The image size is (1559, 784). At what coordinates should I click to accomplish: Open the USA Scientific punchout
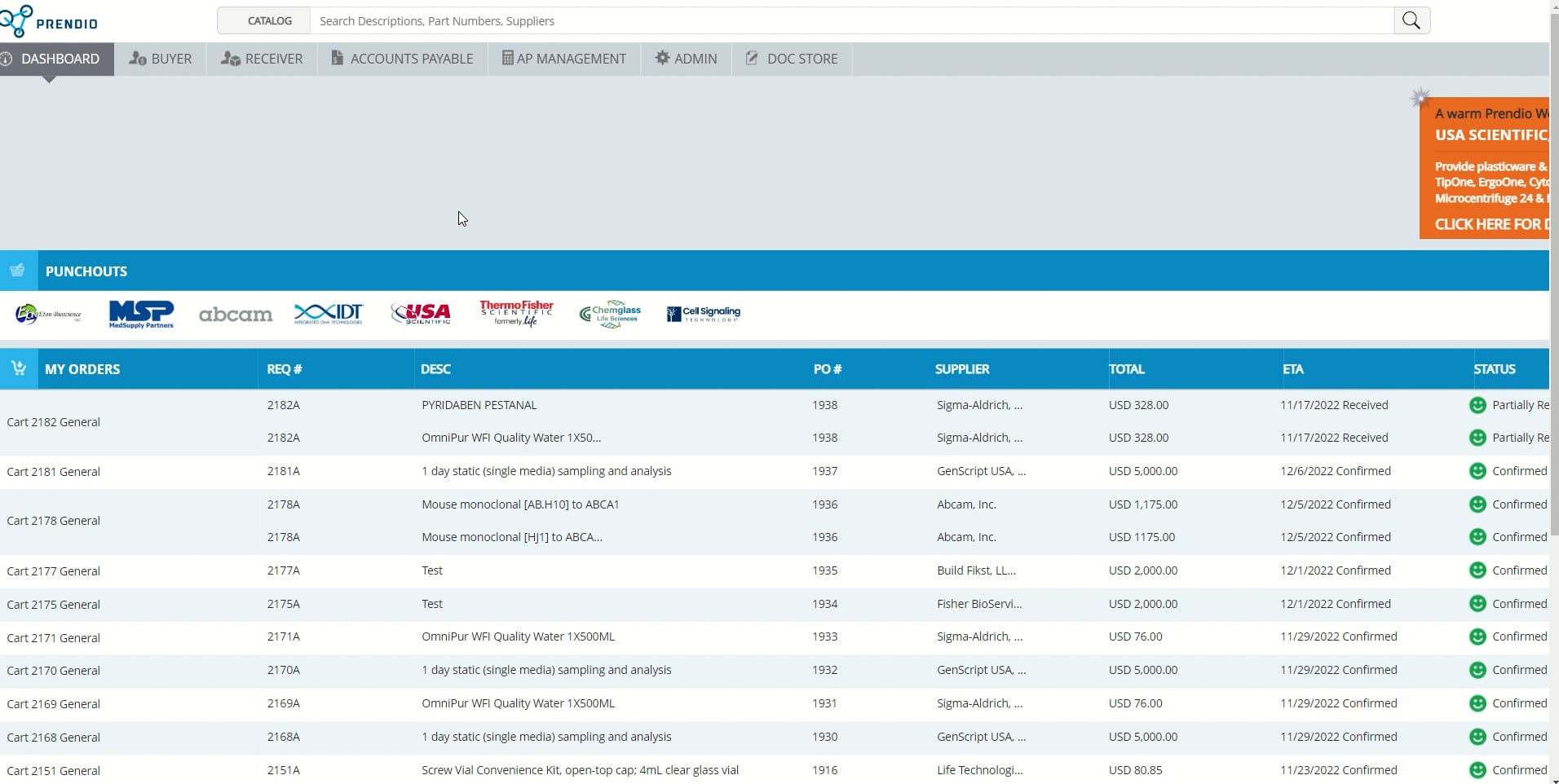point(421,313)
